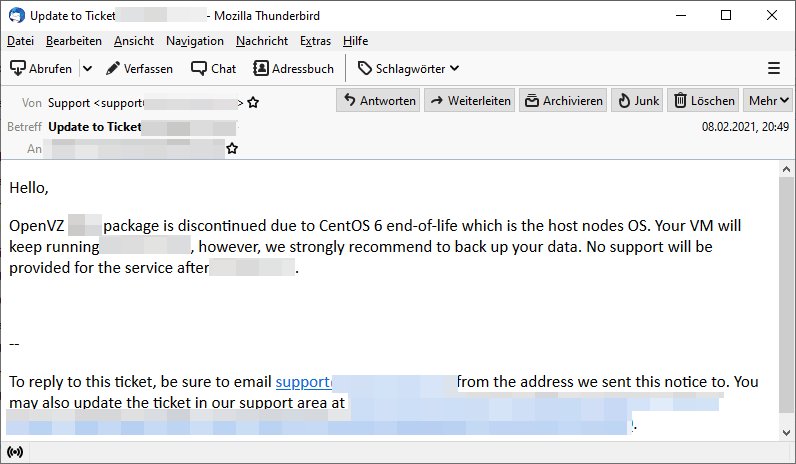Click the Abrufen (get messages) button

41,69
